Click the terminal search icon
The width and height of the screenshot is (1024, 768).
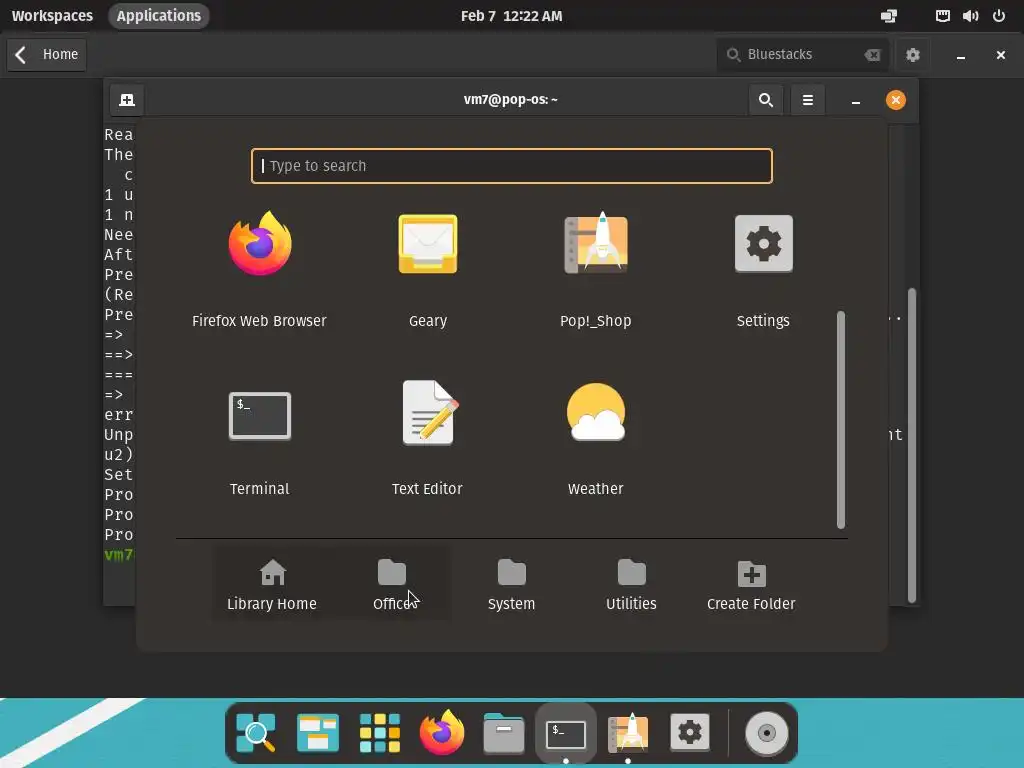pos(766,100)
